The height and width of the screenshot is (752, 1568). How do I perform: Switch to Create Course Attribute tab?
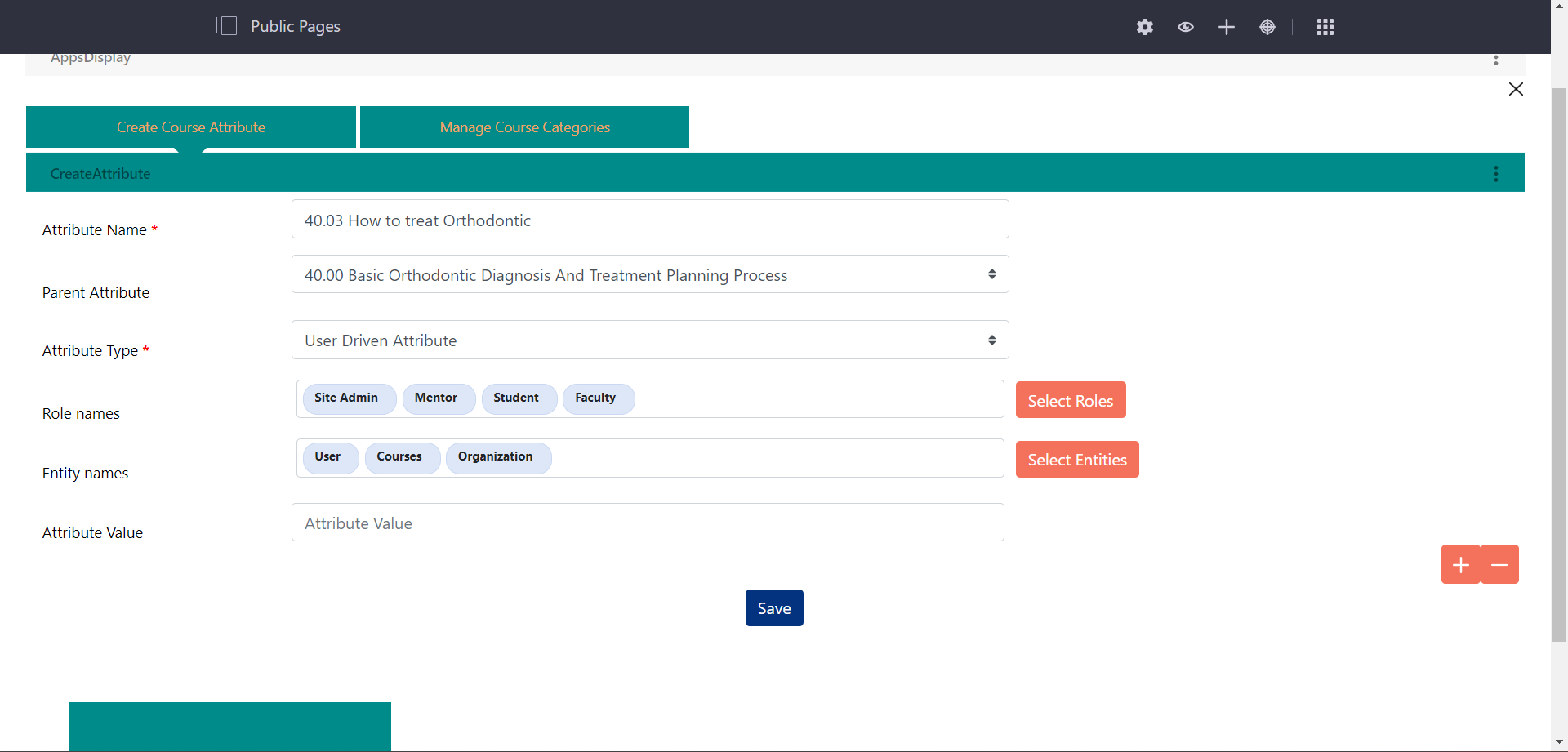click(191, 127)
